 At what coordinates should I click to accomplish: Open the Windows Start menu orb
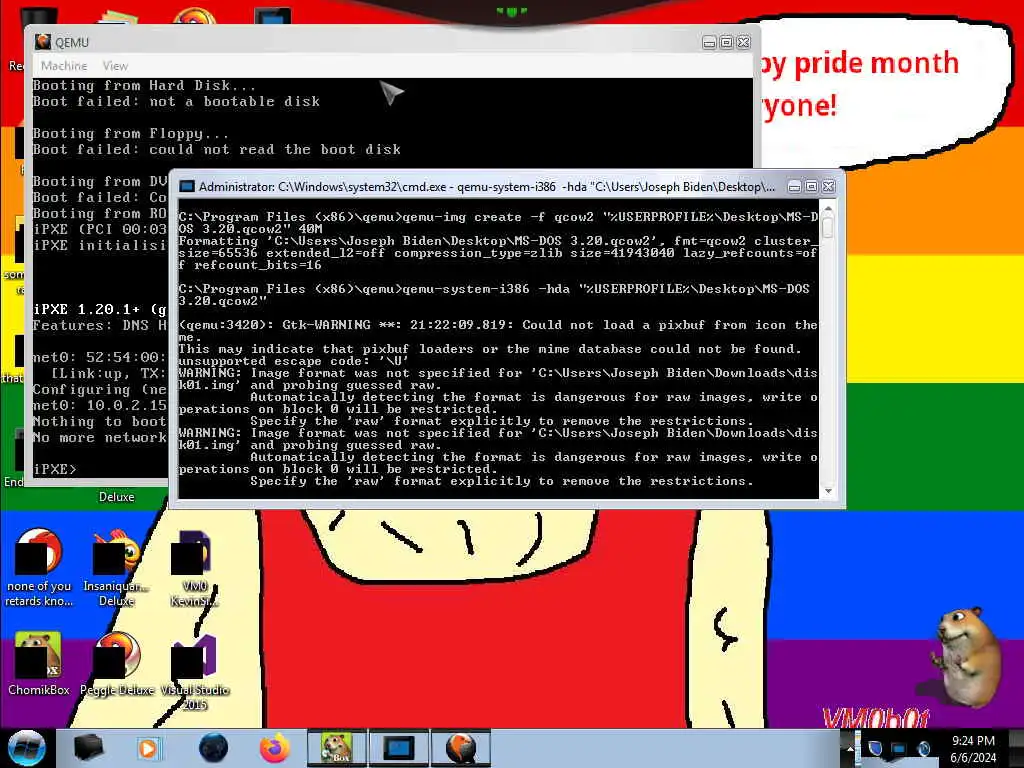pos(26,748)
